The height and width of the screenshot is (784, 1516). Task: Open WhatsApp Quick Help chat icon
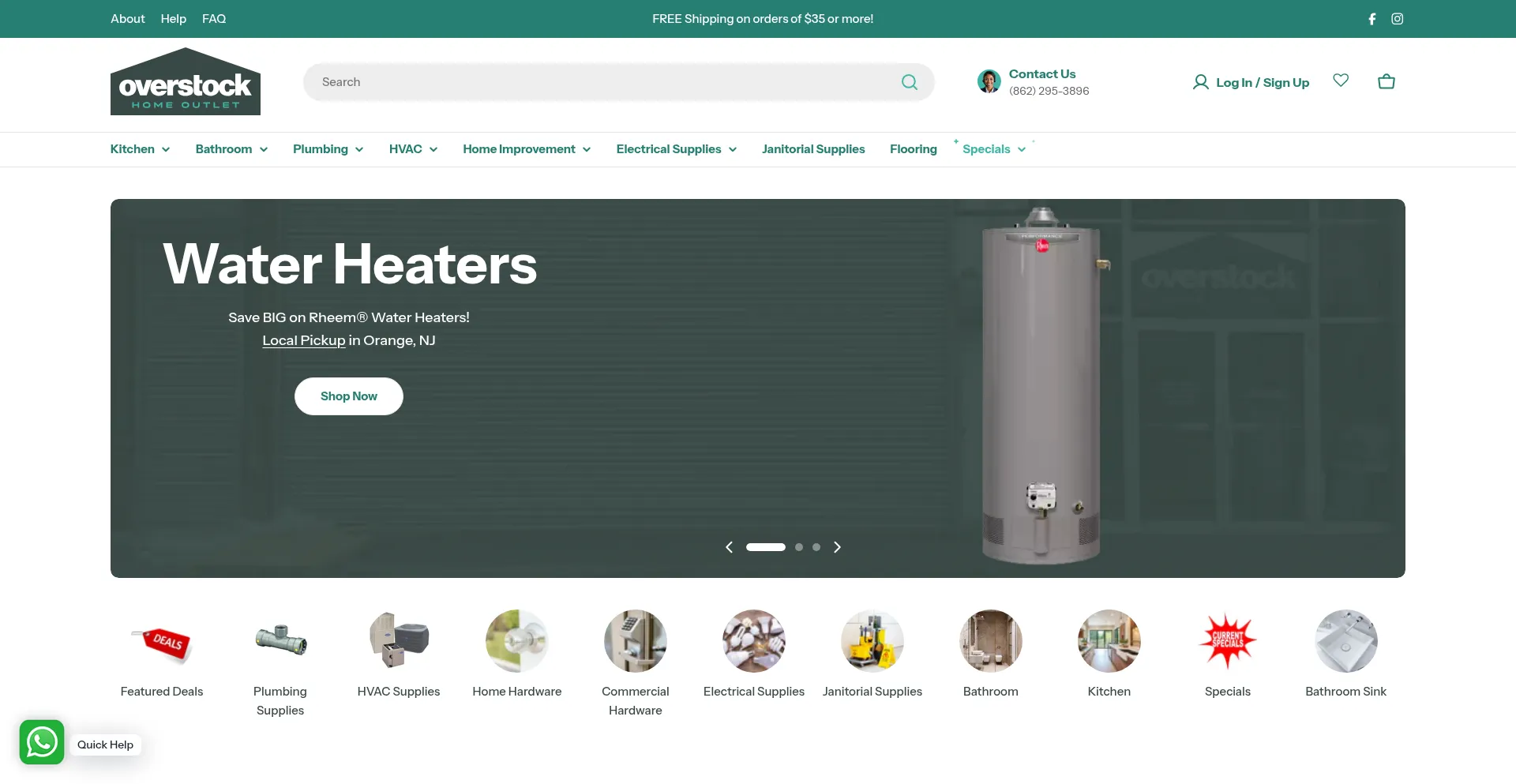(x=42, y=742)
